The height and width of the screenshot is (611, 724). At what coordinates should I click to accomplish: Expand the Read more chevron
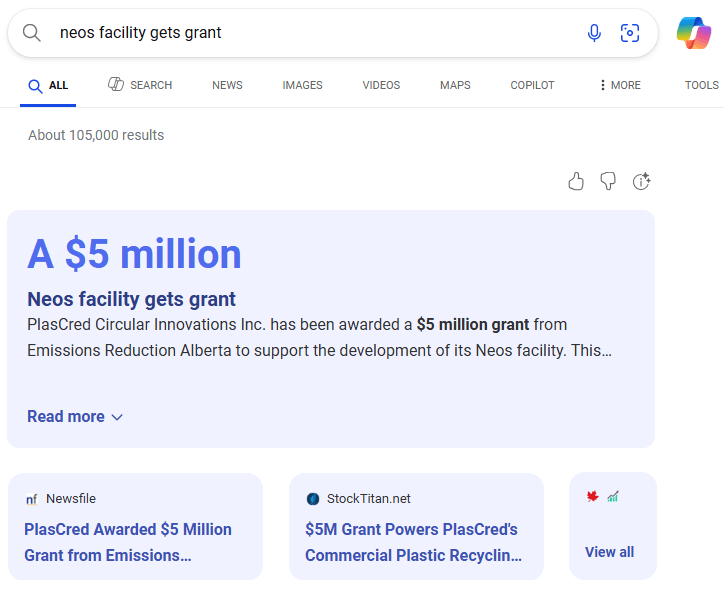click(x=117, y=417)
